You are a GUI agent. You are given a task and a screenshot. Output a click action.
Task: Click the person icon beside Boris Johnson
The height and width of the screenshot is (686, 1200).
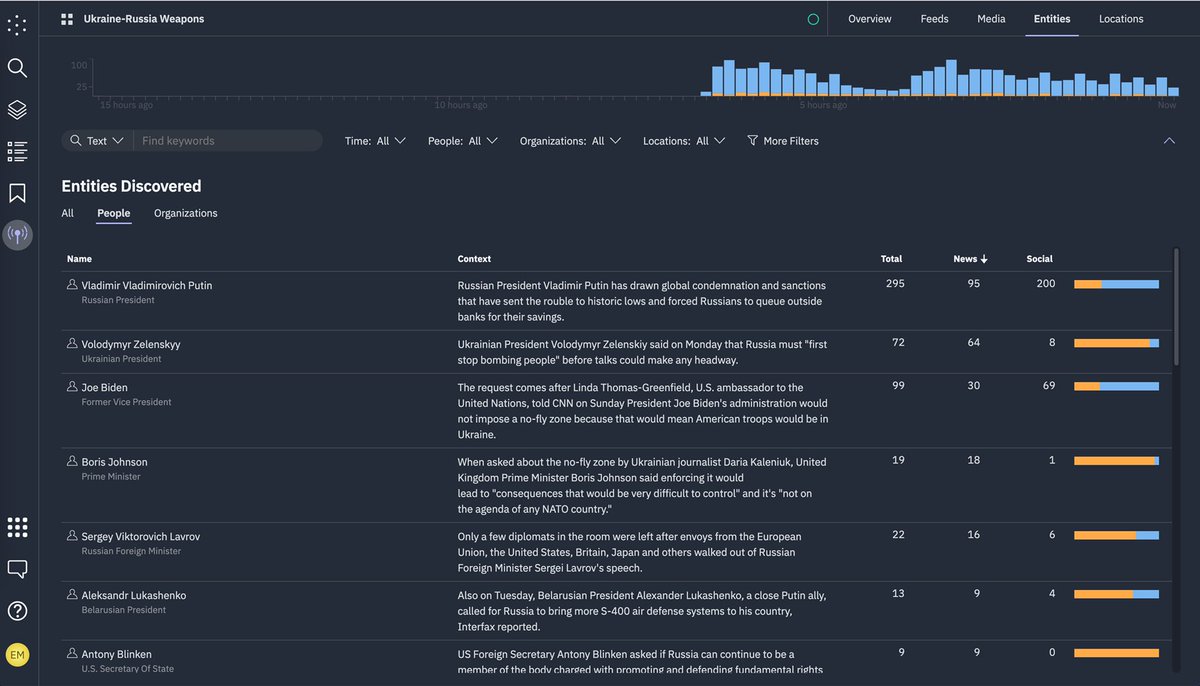[72, 462]
